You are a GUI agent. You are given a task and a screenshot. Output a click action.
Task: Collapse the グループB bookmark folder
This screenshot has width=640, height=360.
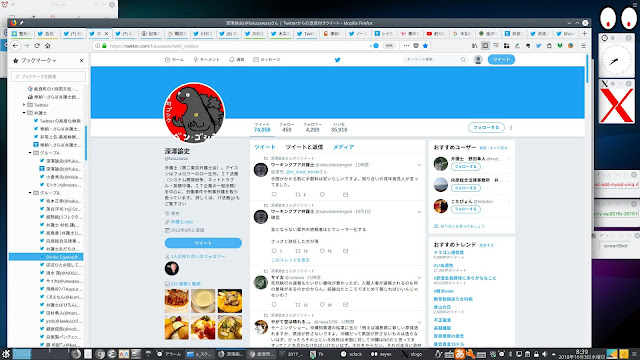(x=30, y=193)
